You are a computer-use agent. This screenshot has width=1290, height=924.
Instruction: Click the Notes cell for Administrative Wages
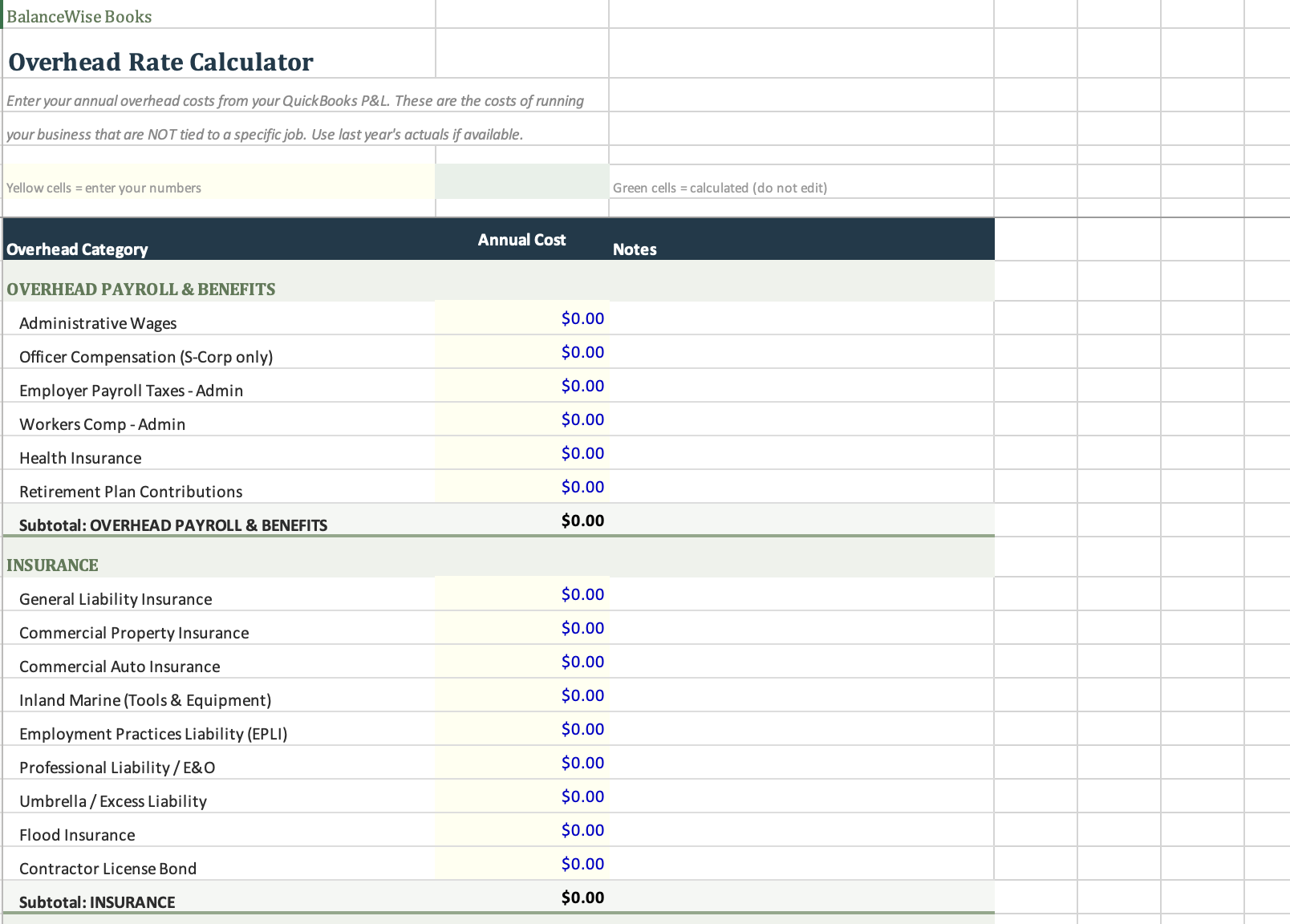[801, 318]
